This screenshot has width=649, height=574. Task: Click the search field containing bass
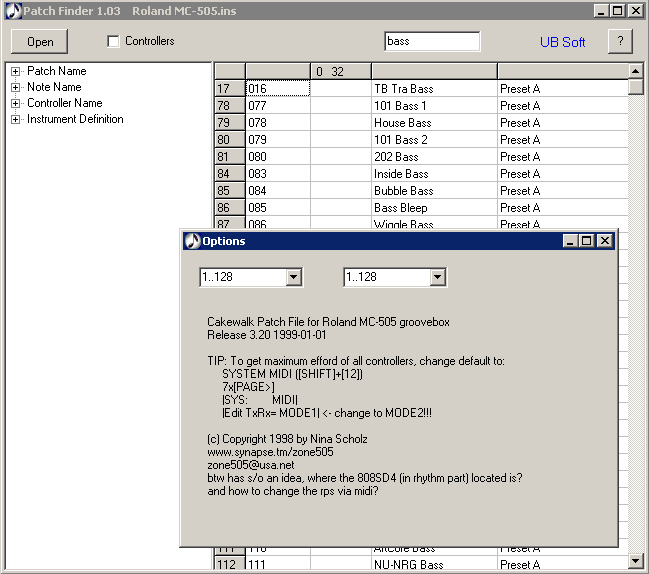pyautogui.click(x=432, y=41)
